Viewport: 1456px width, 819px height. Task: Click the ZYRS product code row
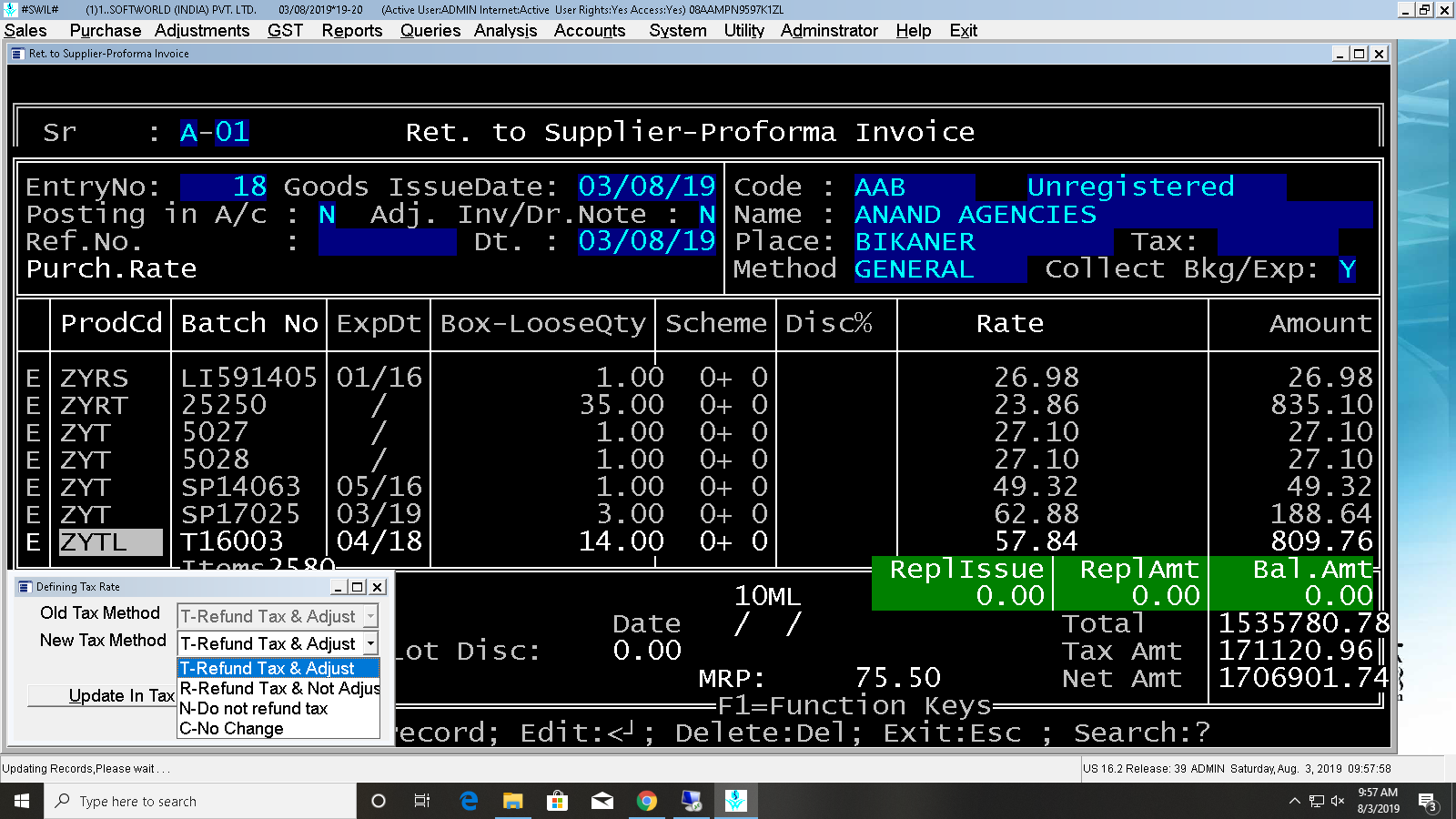coord(95,379)
